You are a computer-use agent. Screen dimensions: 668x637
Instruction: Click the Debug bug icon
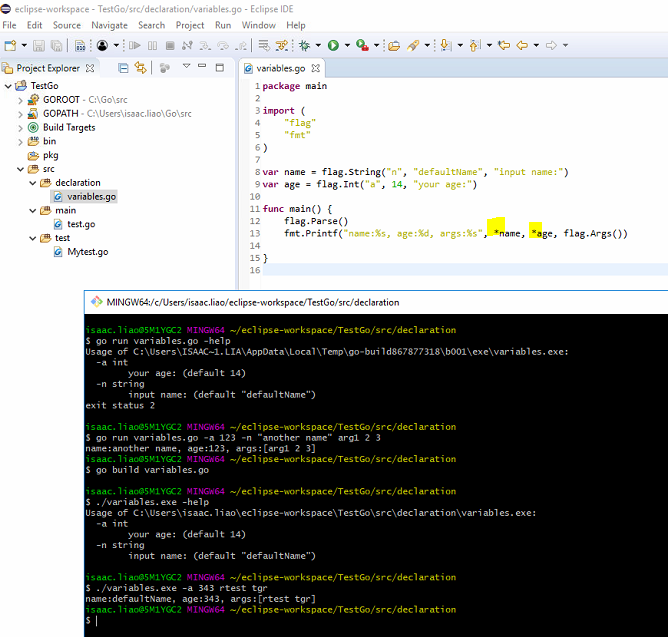(304, 45)
